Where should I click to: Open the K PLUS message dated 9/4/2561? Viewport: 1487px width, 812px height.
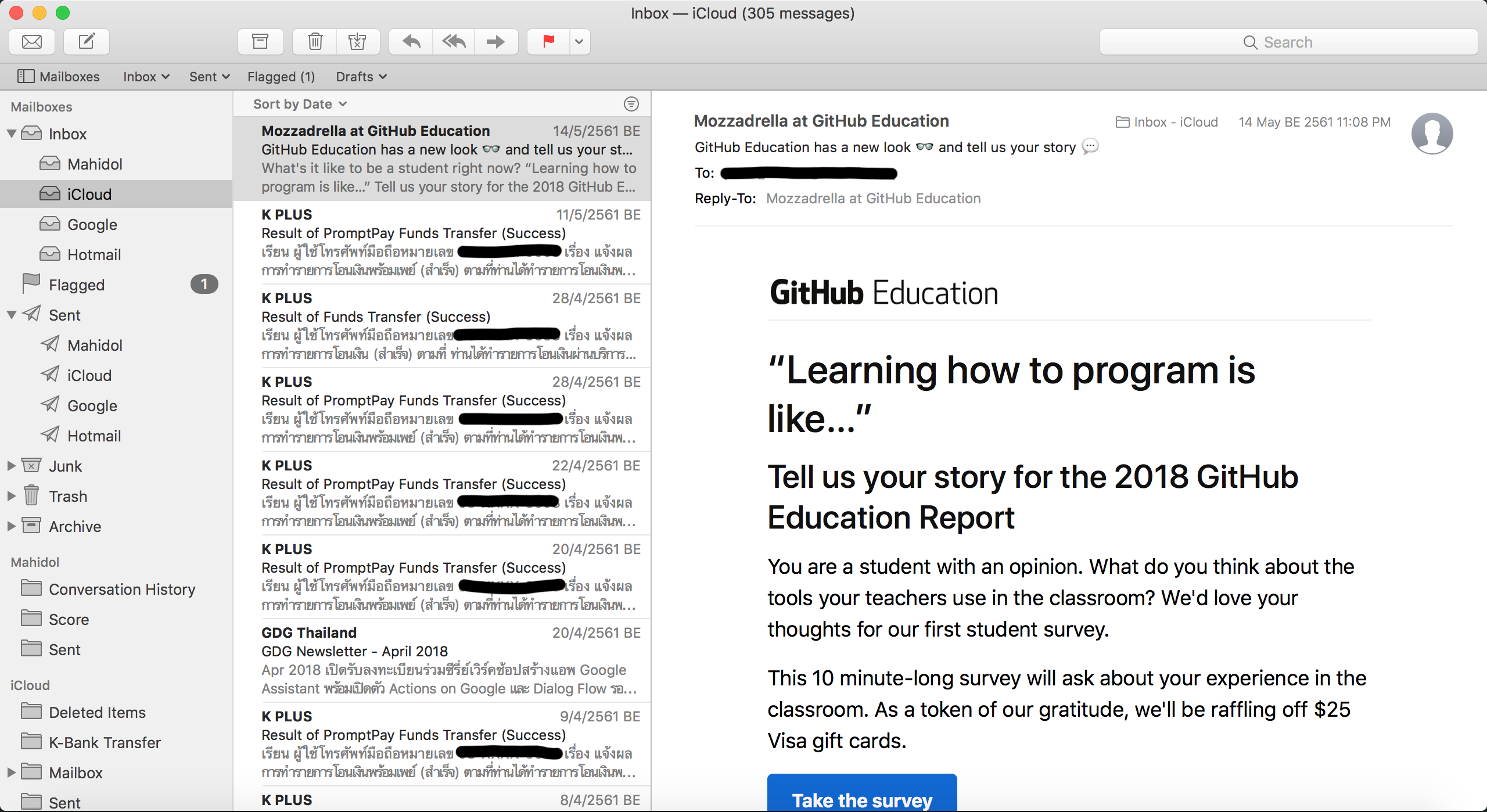pos(442,745)
